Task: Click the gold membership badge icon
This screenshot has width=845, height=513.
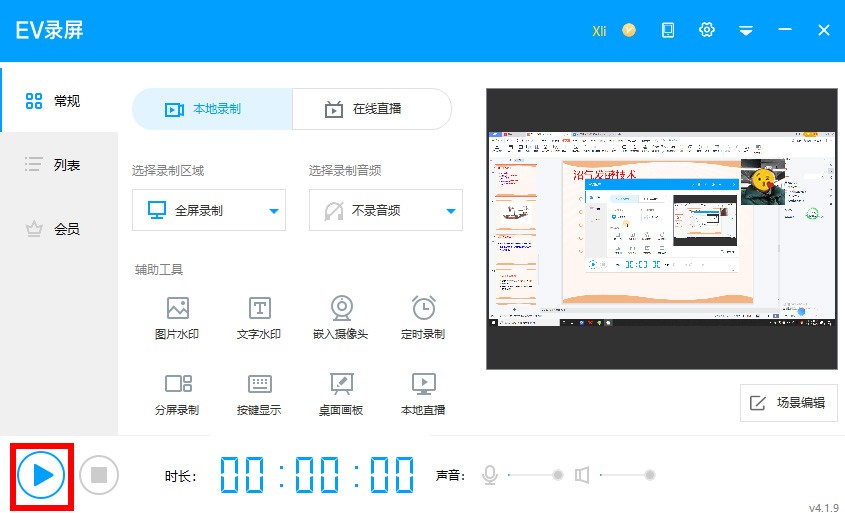Action: click(x=629, y=30)
